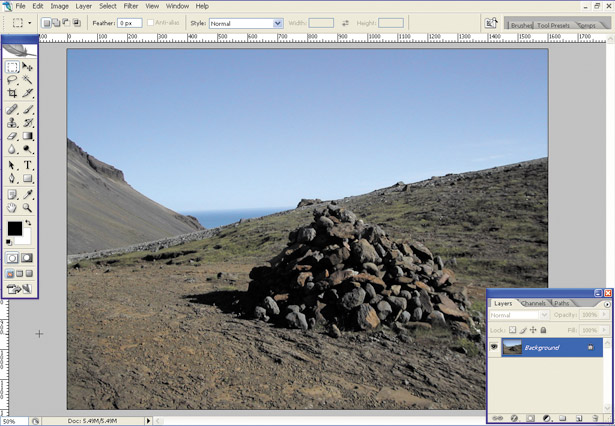Choose Full screen mode button
The width and height of the screenshot is (615, 426).
[29, 273]
